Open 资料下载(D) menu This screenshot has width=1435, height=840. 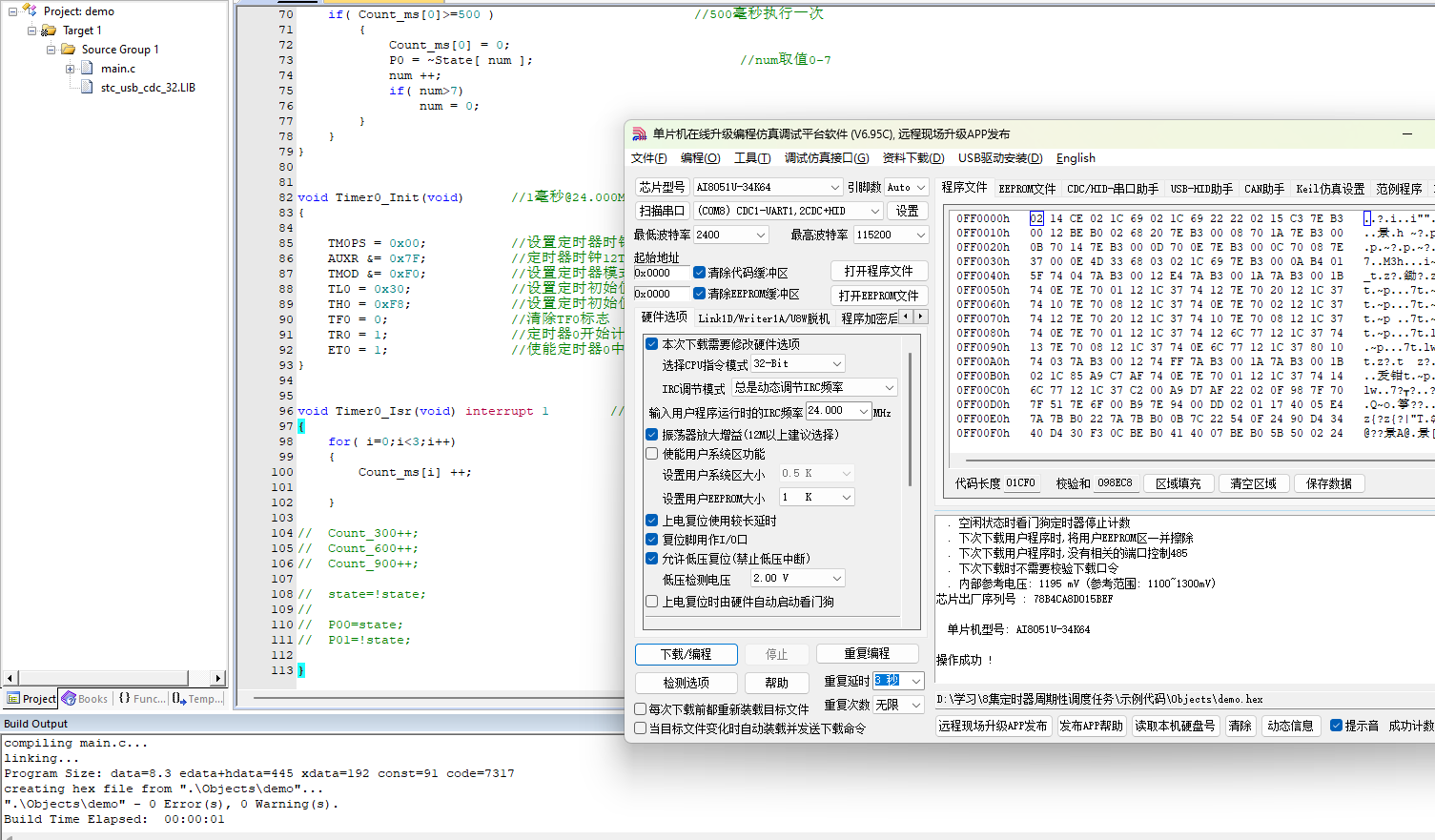[x=913, y=158]
